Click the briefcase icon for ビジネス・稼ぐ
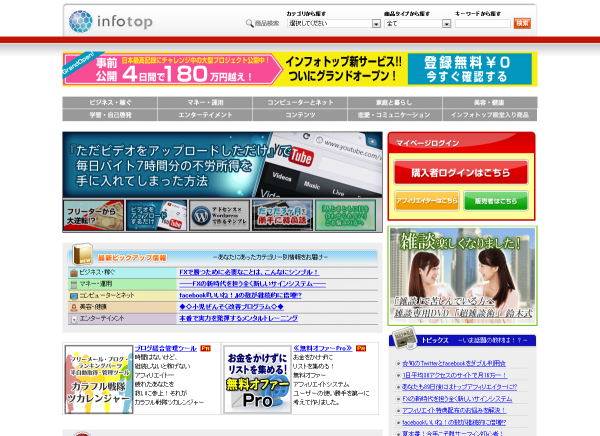Screen dimensions: 600x436 [x=74, y=272]
